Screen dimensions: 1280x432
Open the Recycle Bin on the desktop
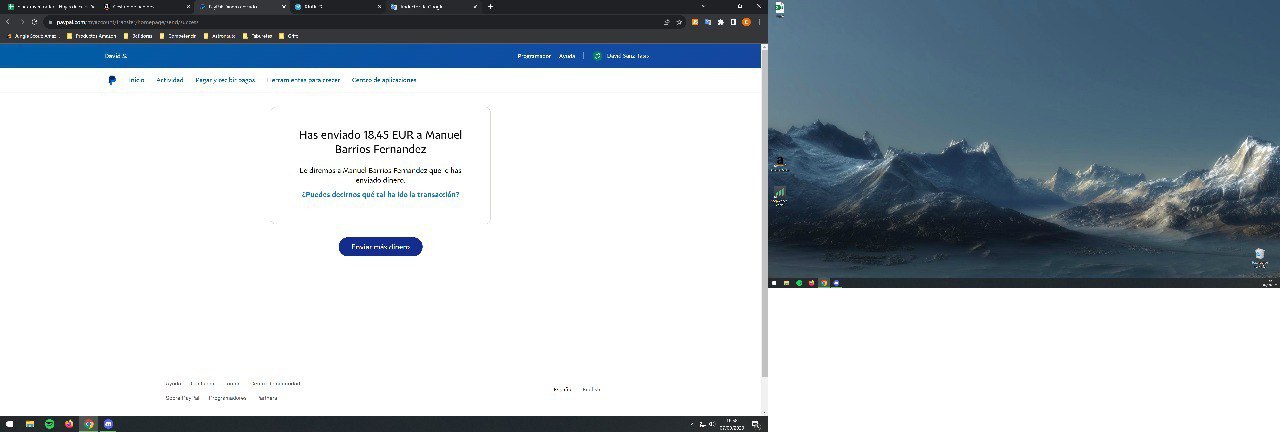pyautogui.click(x=1260, y=255)
